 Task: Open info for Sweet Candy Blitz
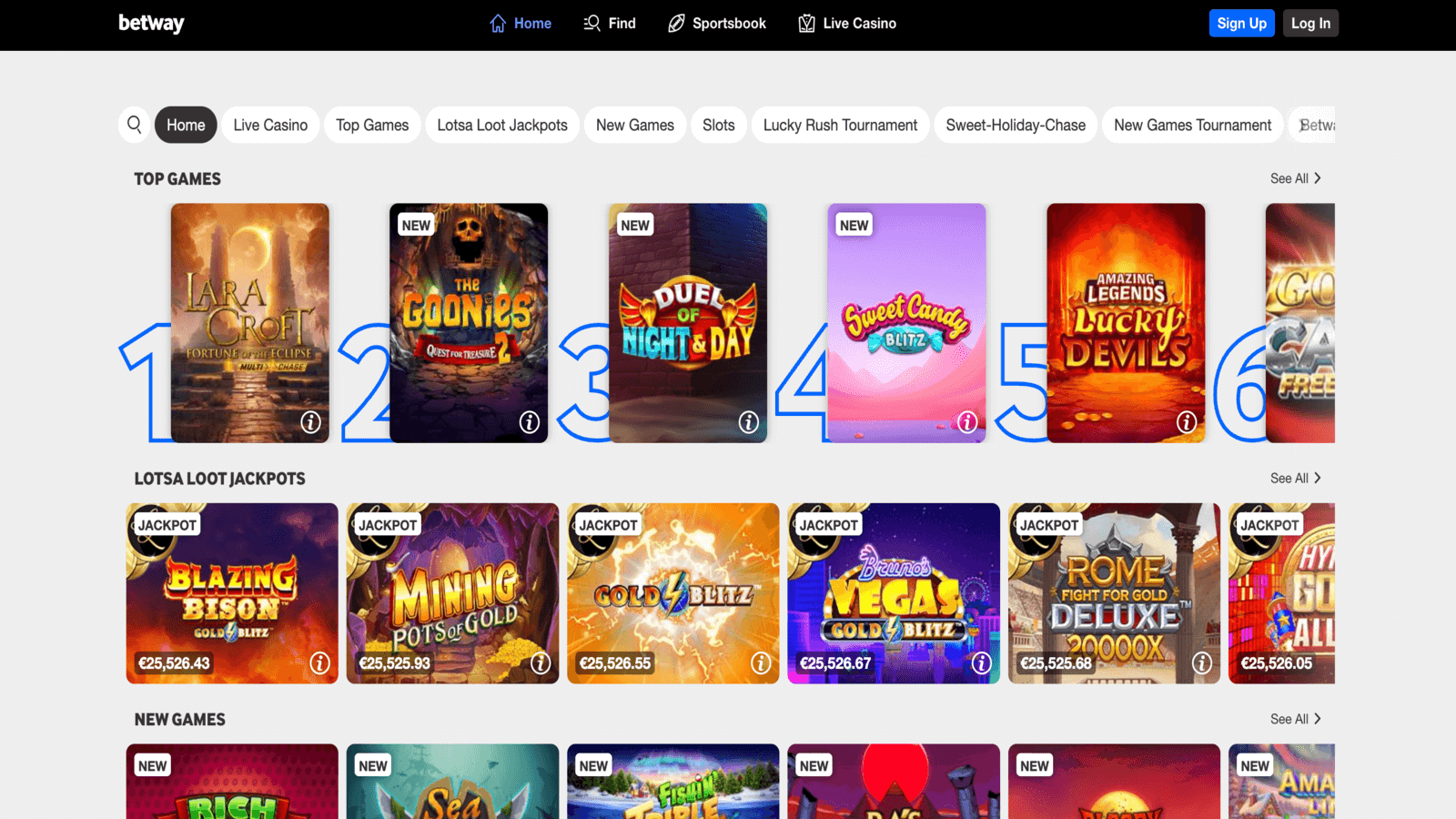[x=966, y=422]
